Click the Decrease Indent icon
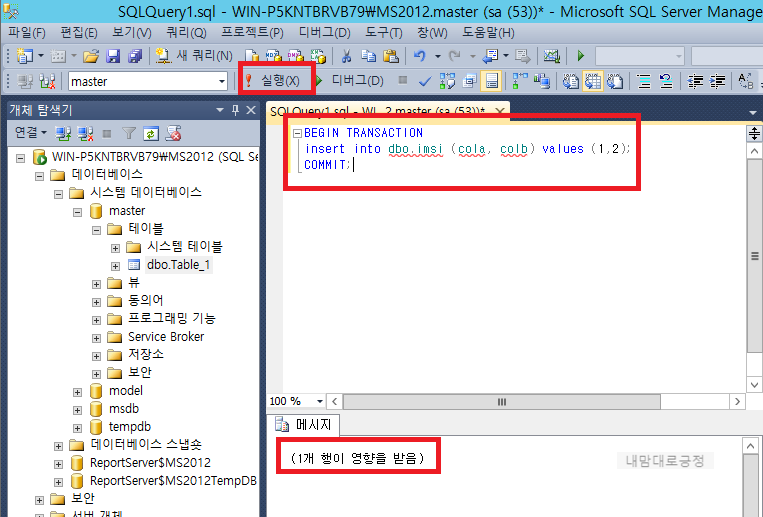763x517 pixels. click(695, 81)
